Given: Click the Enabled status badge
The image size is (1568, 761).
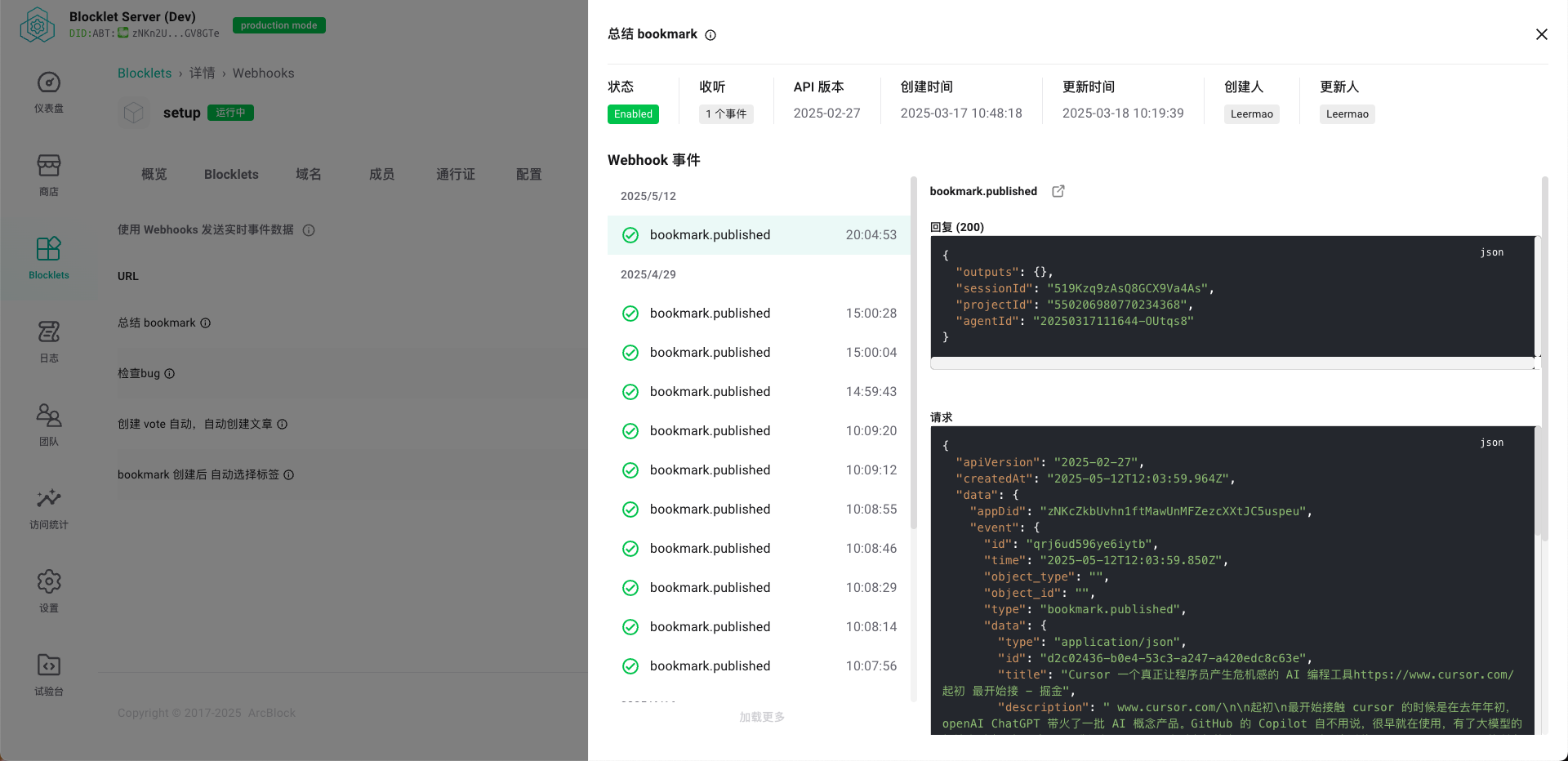Looking at the screenshot, I should tap(633, 114).
